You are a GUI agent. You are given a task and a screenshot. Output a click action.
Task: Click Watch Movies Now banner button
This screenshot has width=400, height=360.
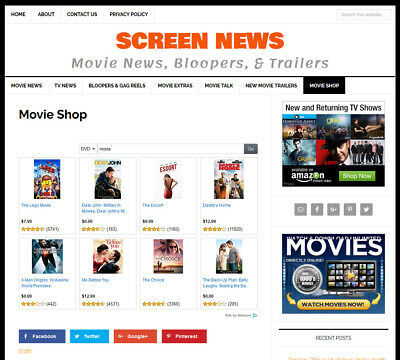click(x=333, y=304)
